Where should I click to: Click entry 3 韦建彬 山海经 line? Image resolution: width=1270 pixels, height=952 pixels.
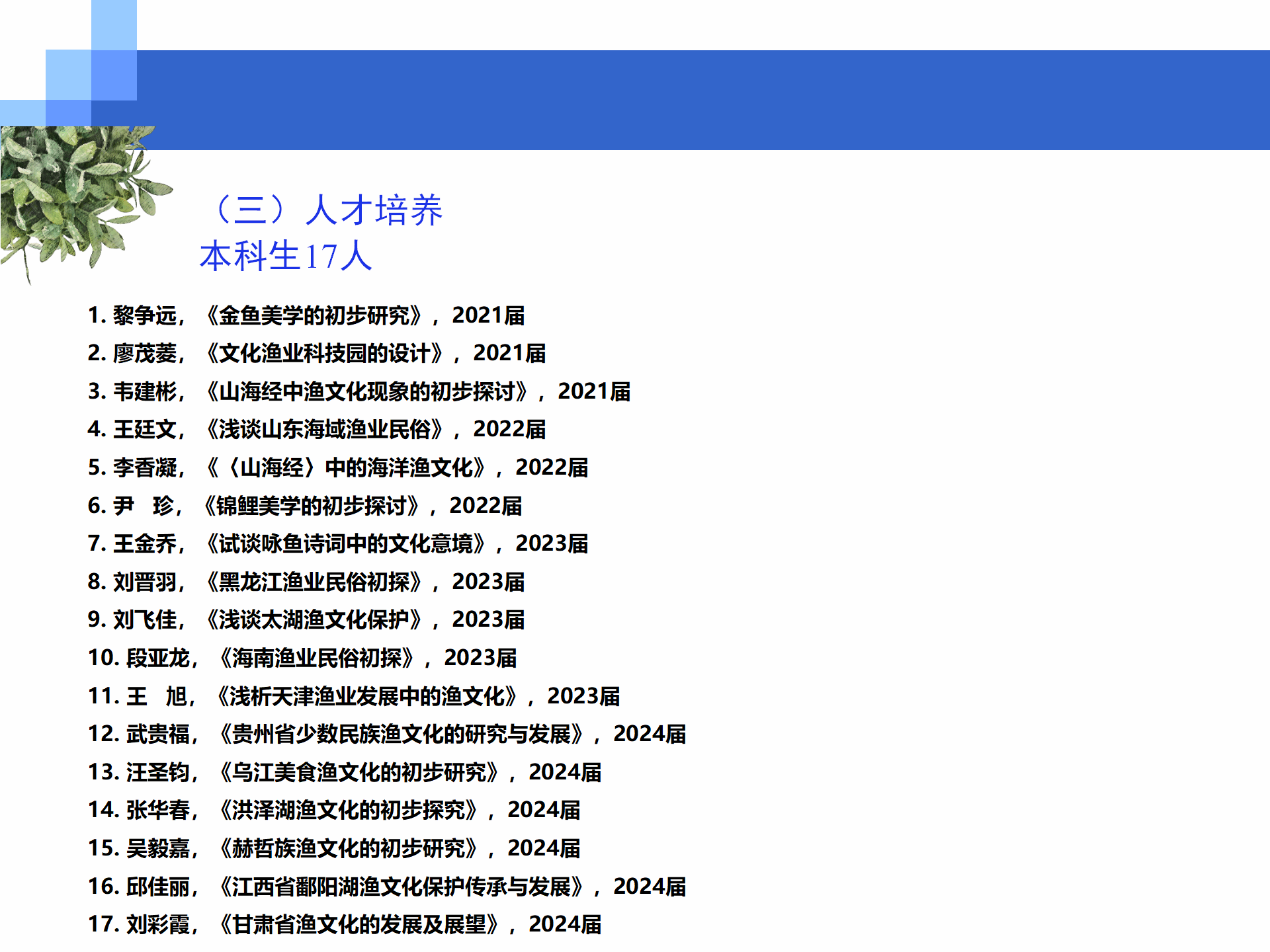(x=359, y=391)
